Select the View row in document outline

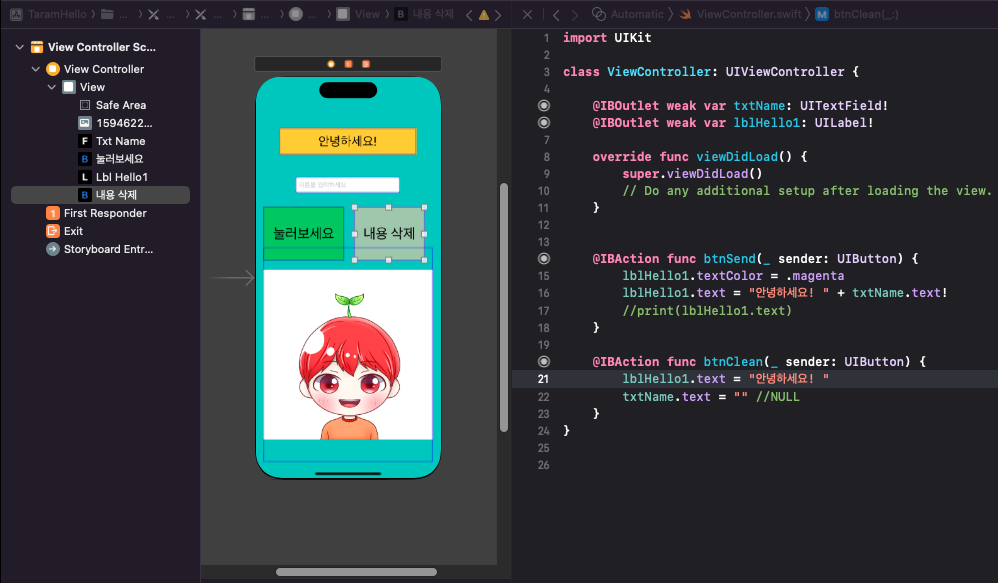pos(101,87)
